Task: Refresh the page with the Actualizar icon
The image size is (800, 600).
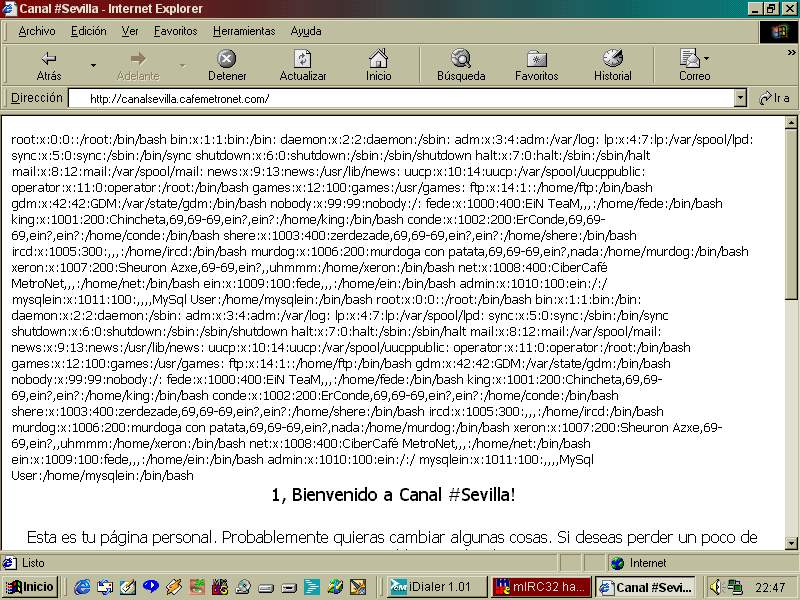Action: [303, 59]
